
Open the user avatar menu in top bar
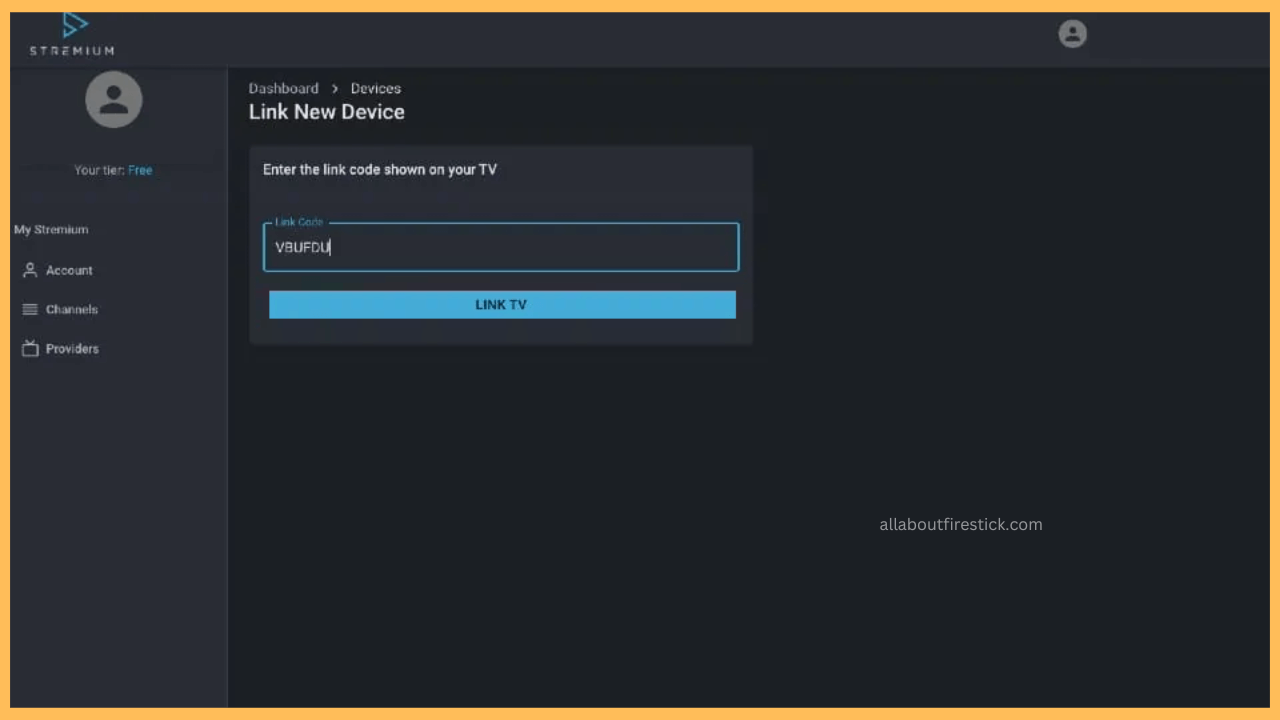tap(1072, 34)
